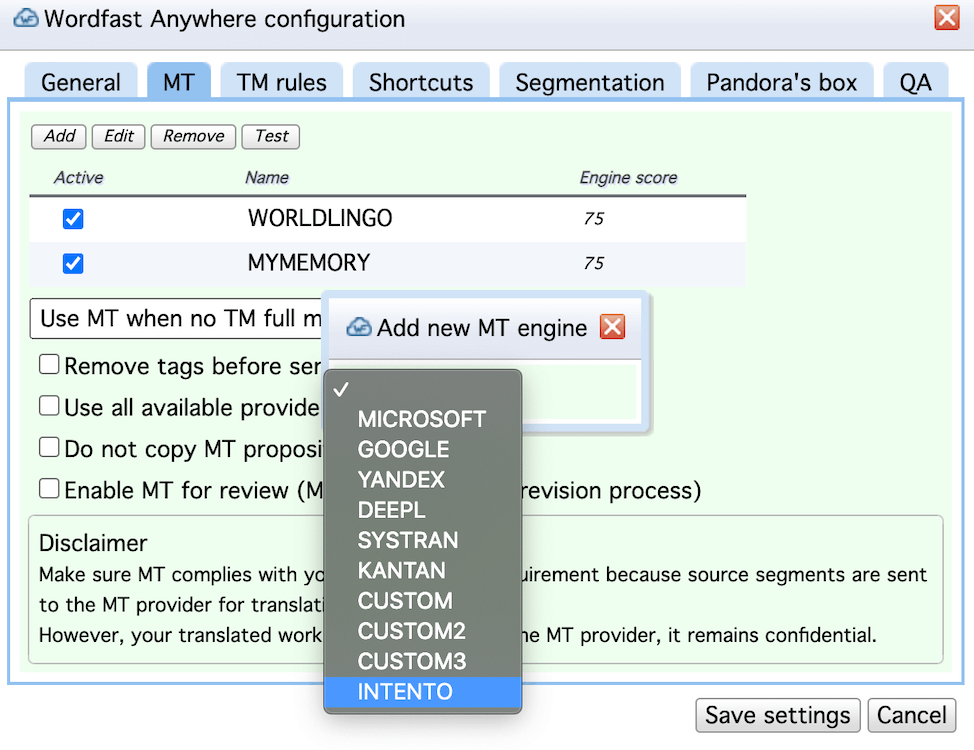Pick YANDEX in the engine dropdown
The image size is (974, 750).
tap(422, 480)
